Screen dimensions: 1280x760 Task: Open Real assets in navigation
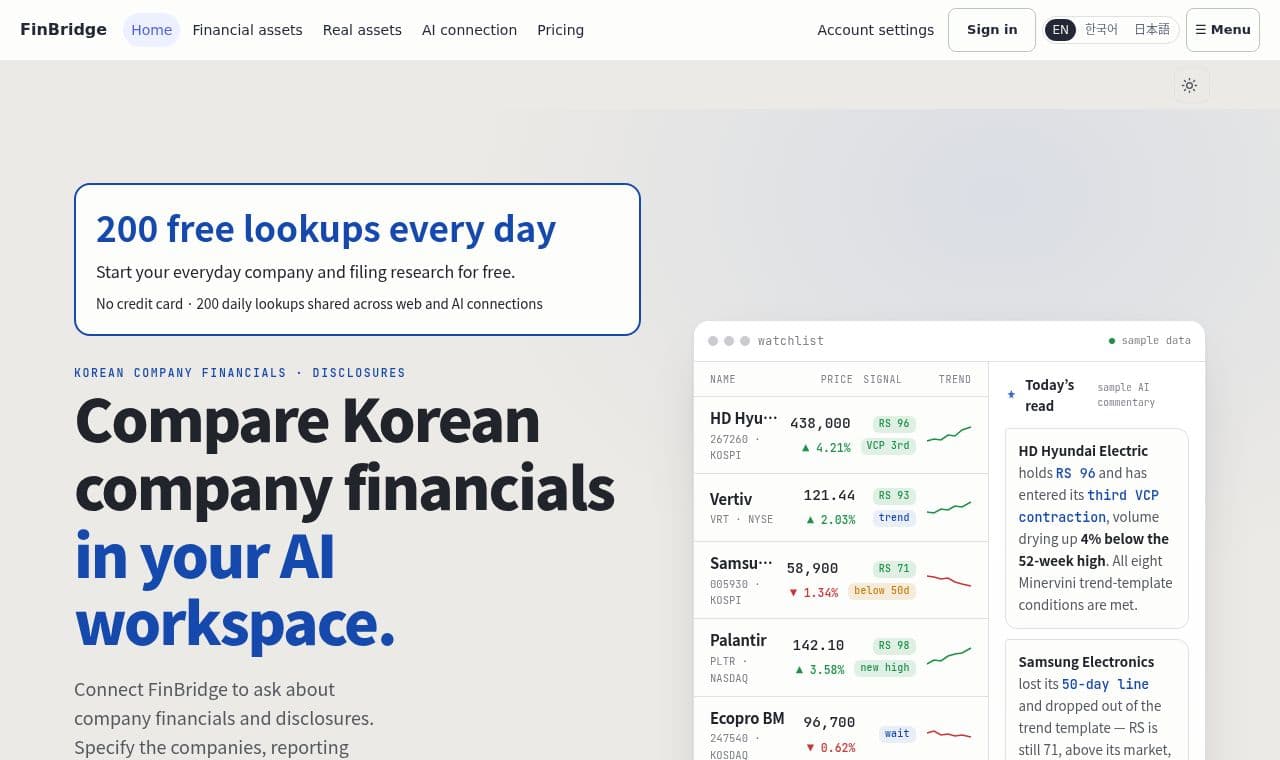[362, 30]
